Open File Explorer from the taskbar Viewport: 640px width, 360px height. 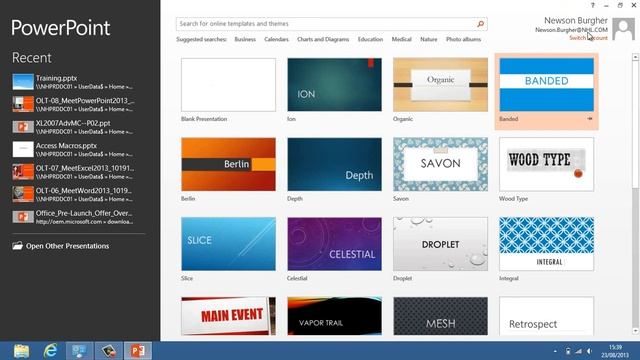[21, 351]
